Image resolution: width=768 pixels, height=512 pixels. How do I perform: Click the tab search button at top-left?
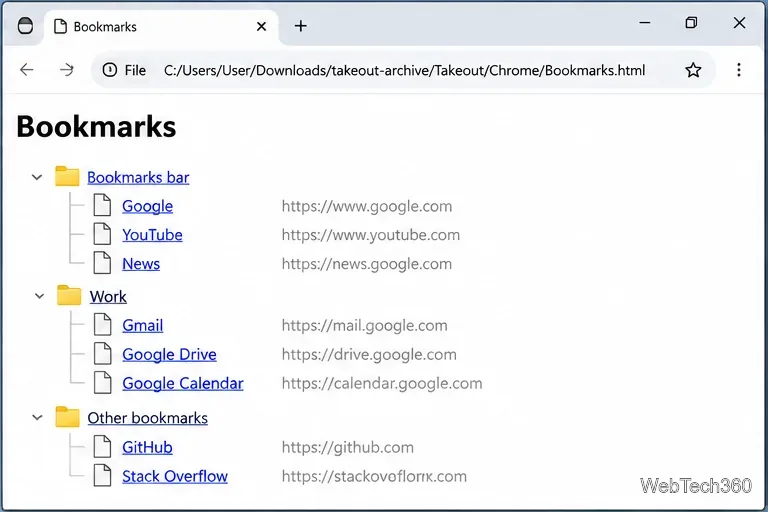25,26
